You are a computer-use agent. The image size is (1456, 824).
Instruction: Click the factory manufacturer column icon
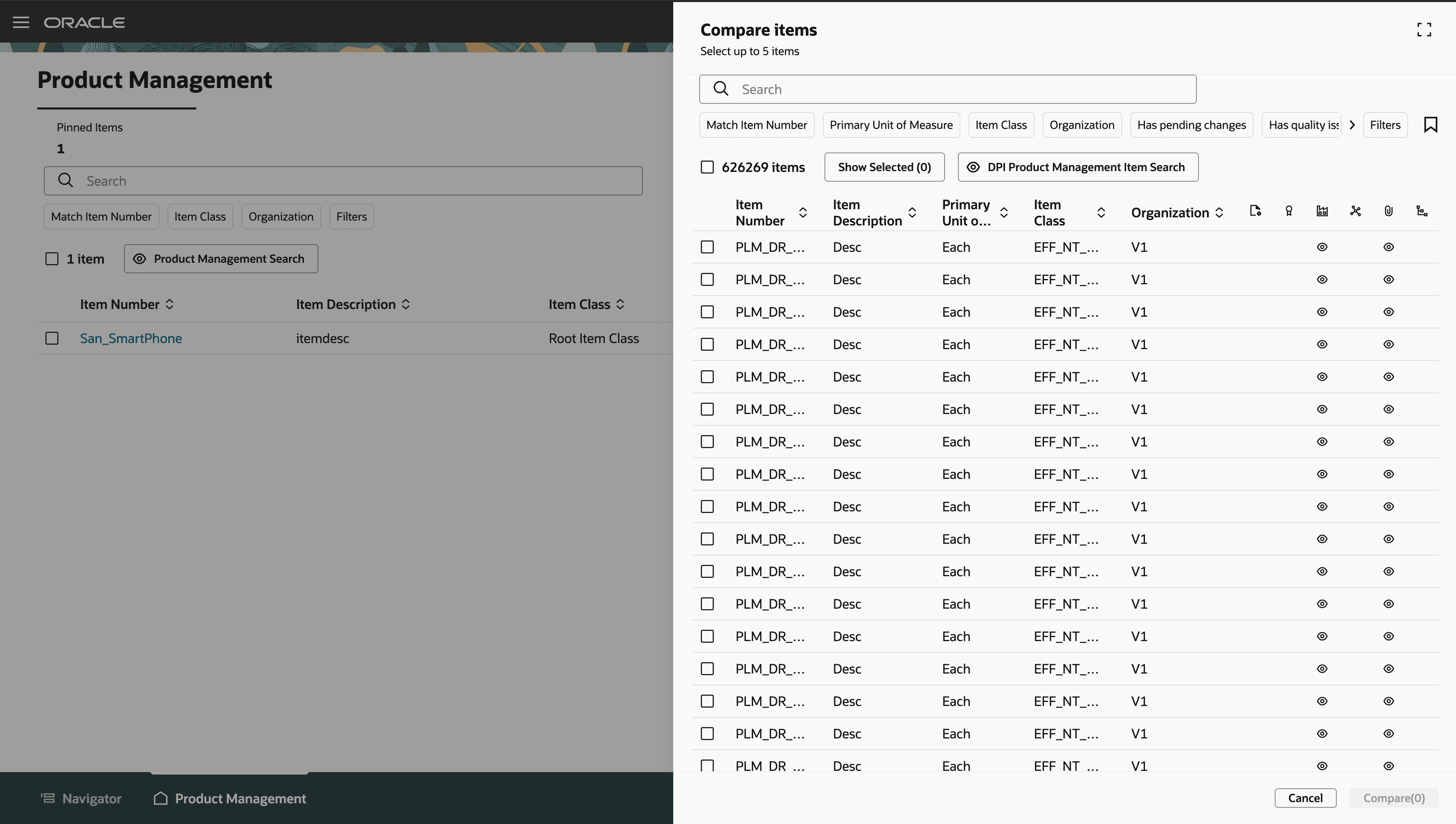1322,211
